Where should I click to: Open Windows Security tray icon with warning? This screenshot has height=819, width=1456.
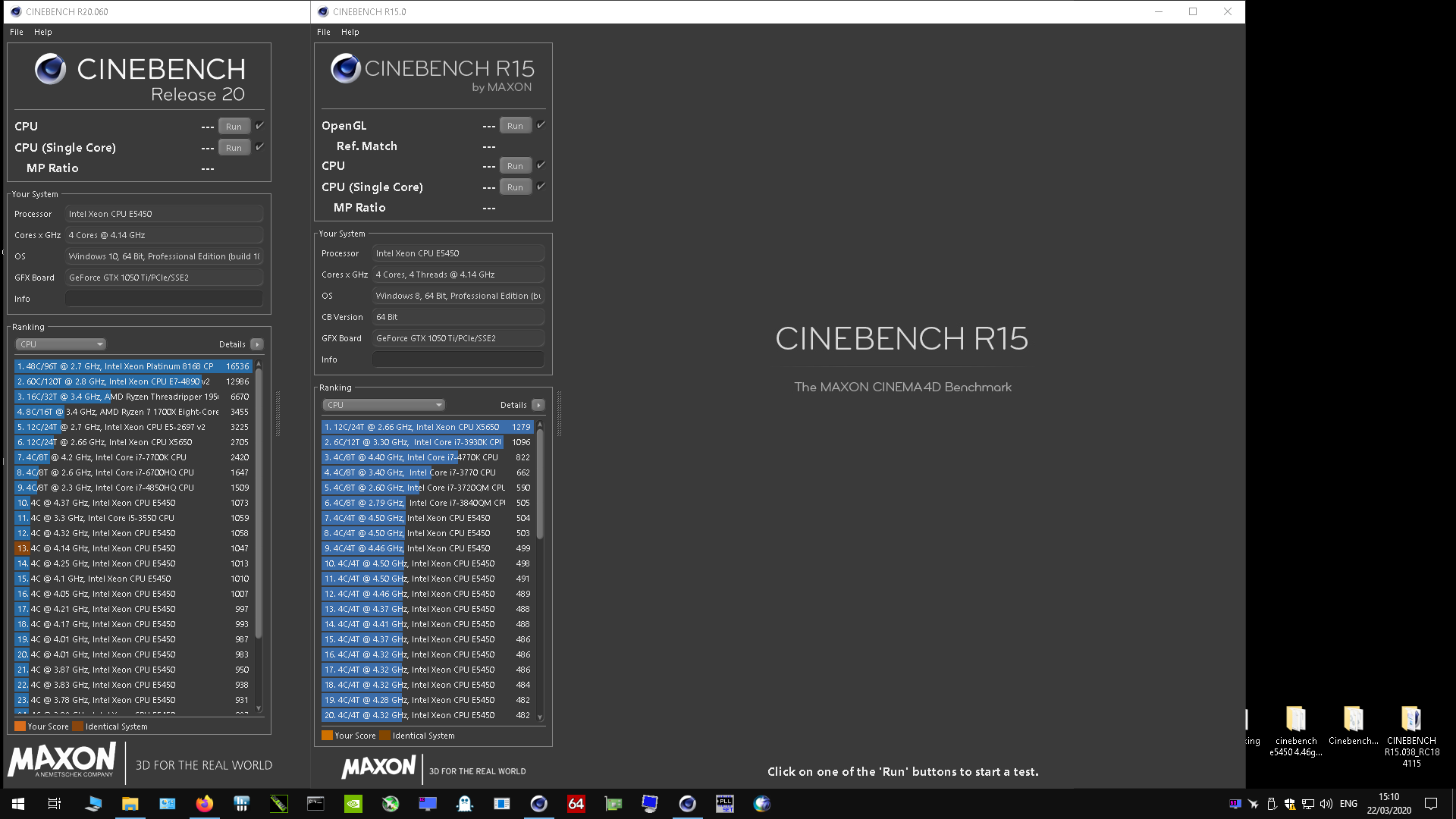coord(1290,804)
